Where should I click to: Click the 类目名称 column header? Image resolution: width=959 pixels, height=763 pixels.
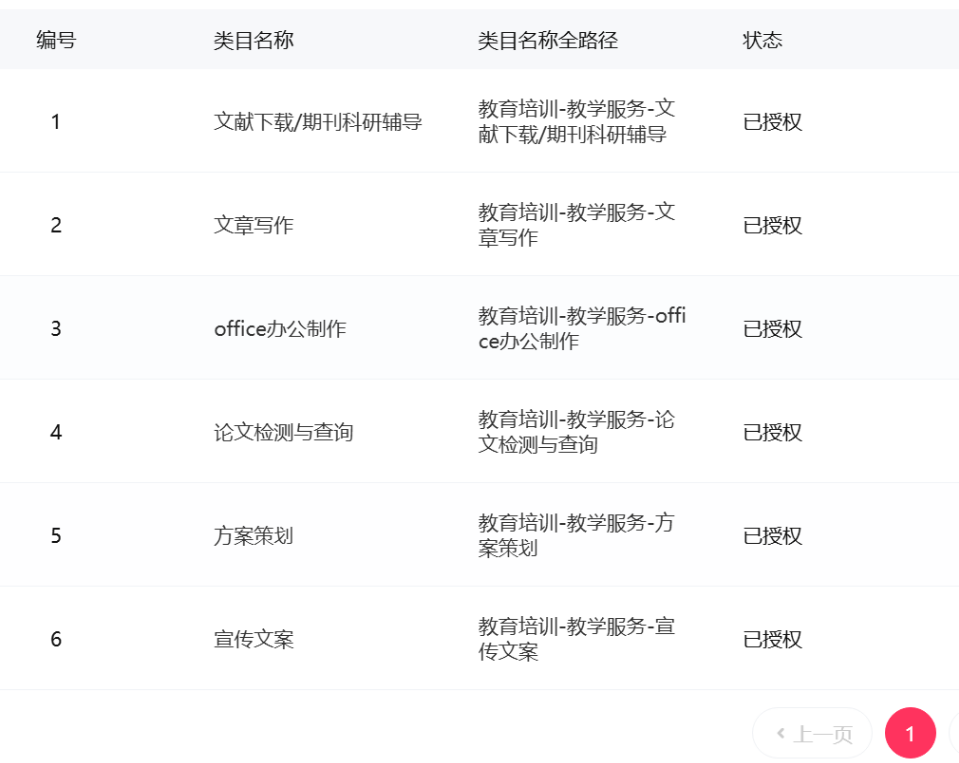coord(253,40)
